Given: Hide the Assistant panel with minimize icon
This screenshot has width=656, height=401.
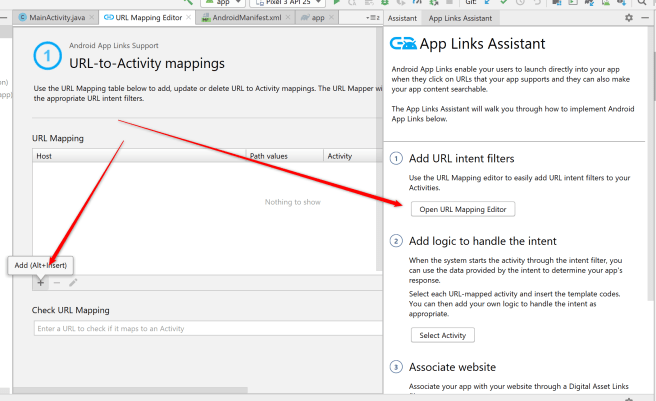Looking at the screenshot, I should [646, 18].
